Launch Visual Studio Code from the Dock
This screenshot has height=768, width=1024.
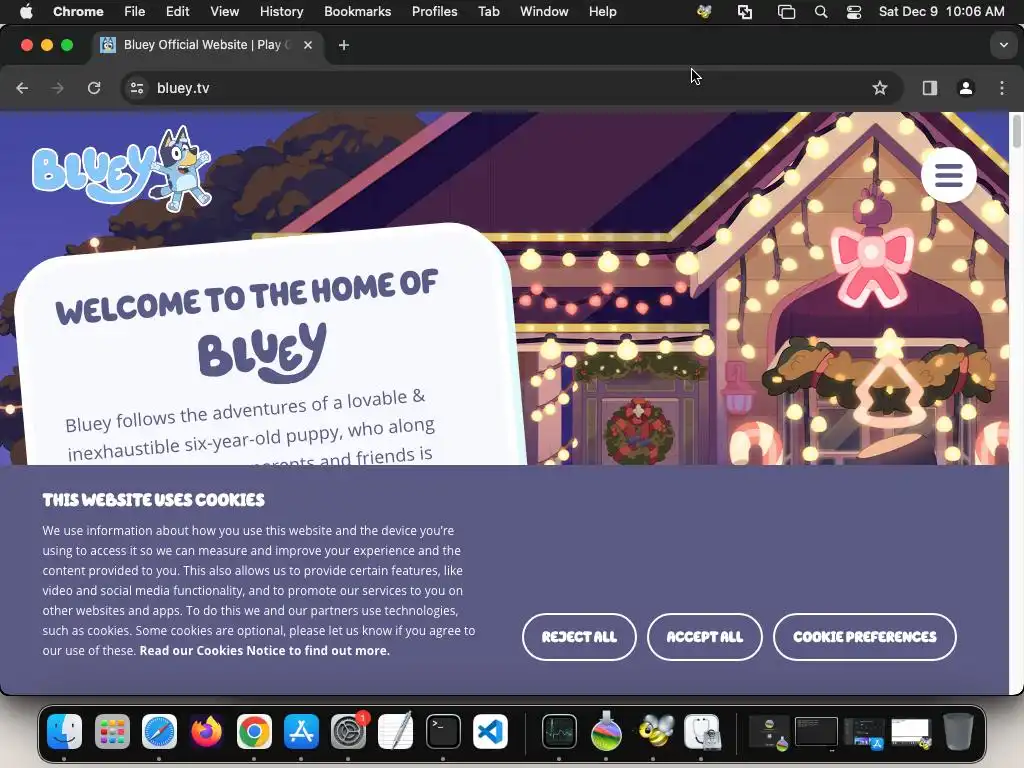click(x=490, y=731)
